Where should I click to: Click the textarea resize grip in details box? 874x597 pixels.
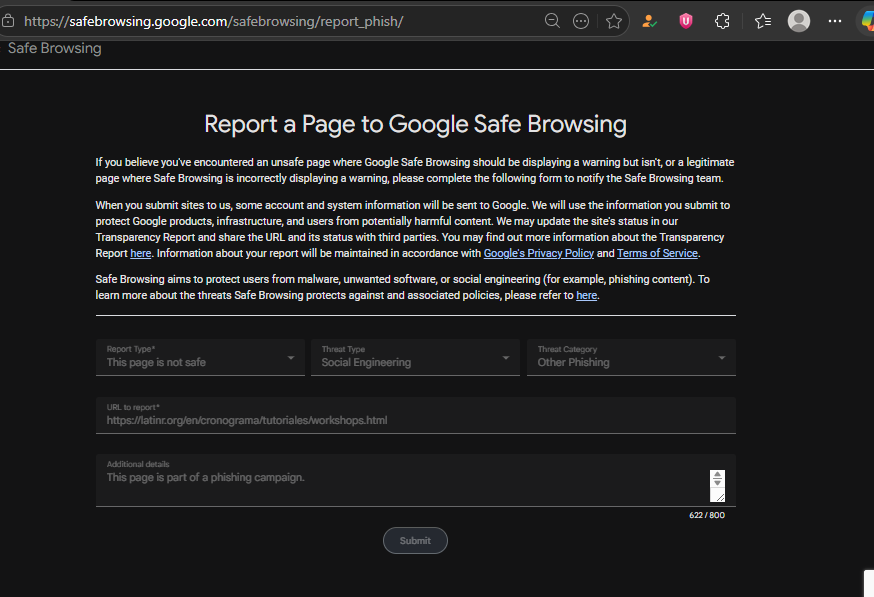coord(720,497)
